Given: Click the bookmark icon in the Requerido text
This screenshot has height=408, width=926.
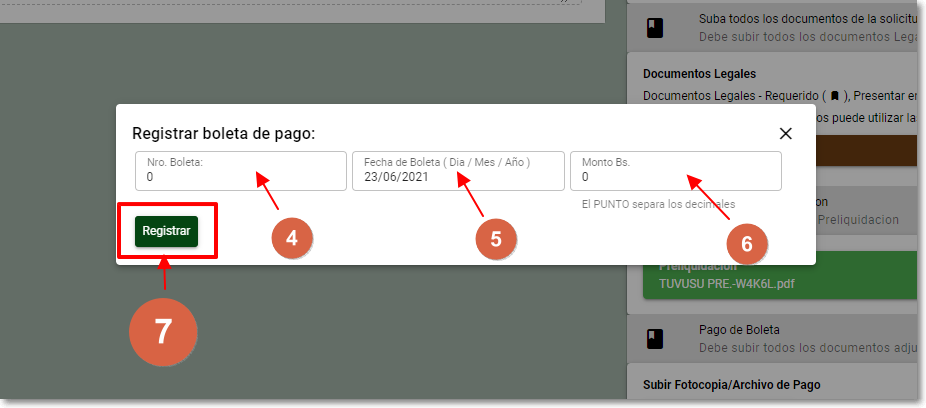Looking at the screenshot, I should 835,96.
